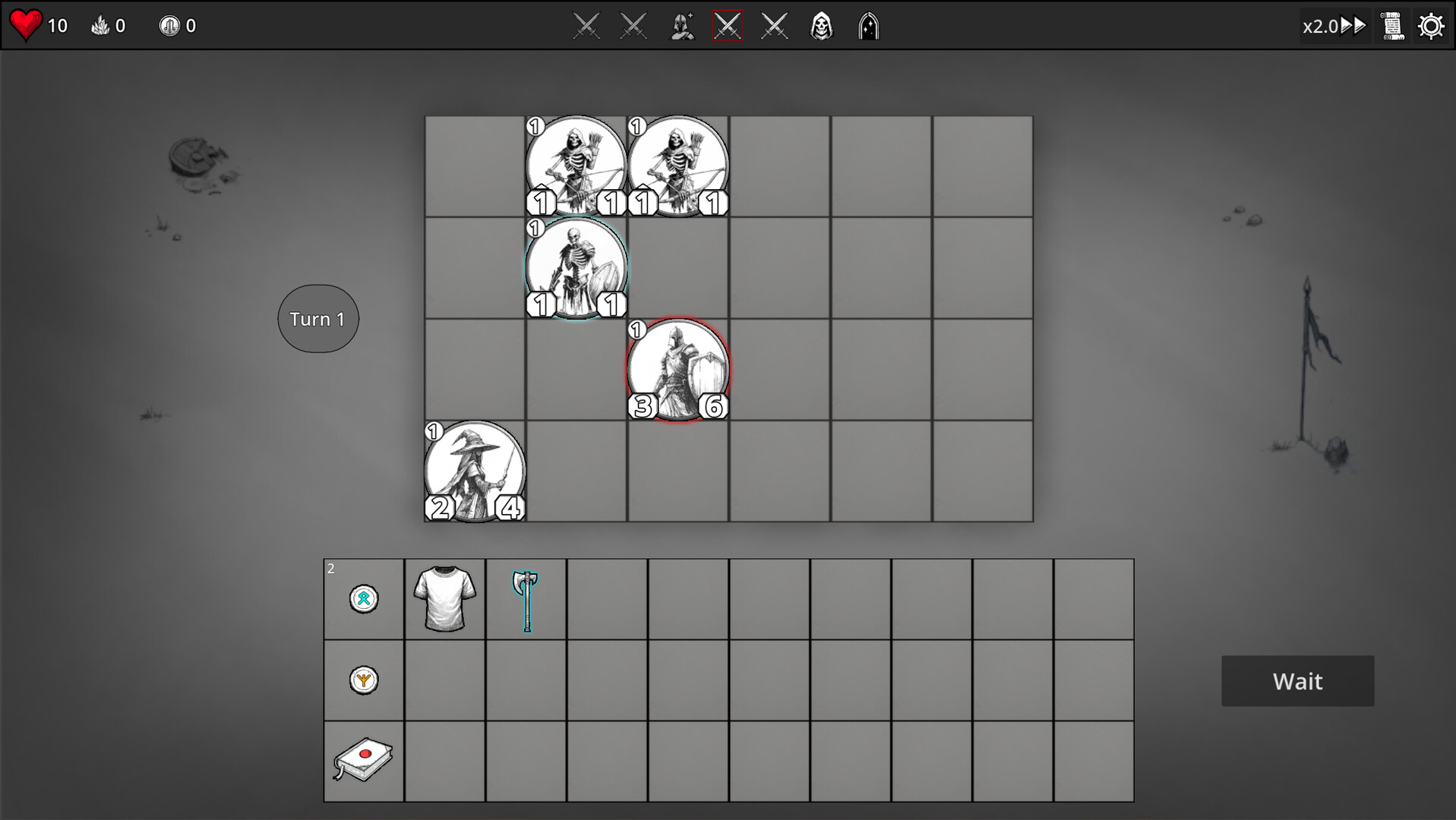The height and width of the screenshot is (820, 1456).
Task: Open the settings gear icon
Action: [1432, 25]
